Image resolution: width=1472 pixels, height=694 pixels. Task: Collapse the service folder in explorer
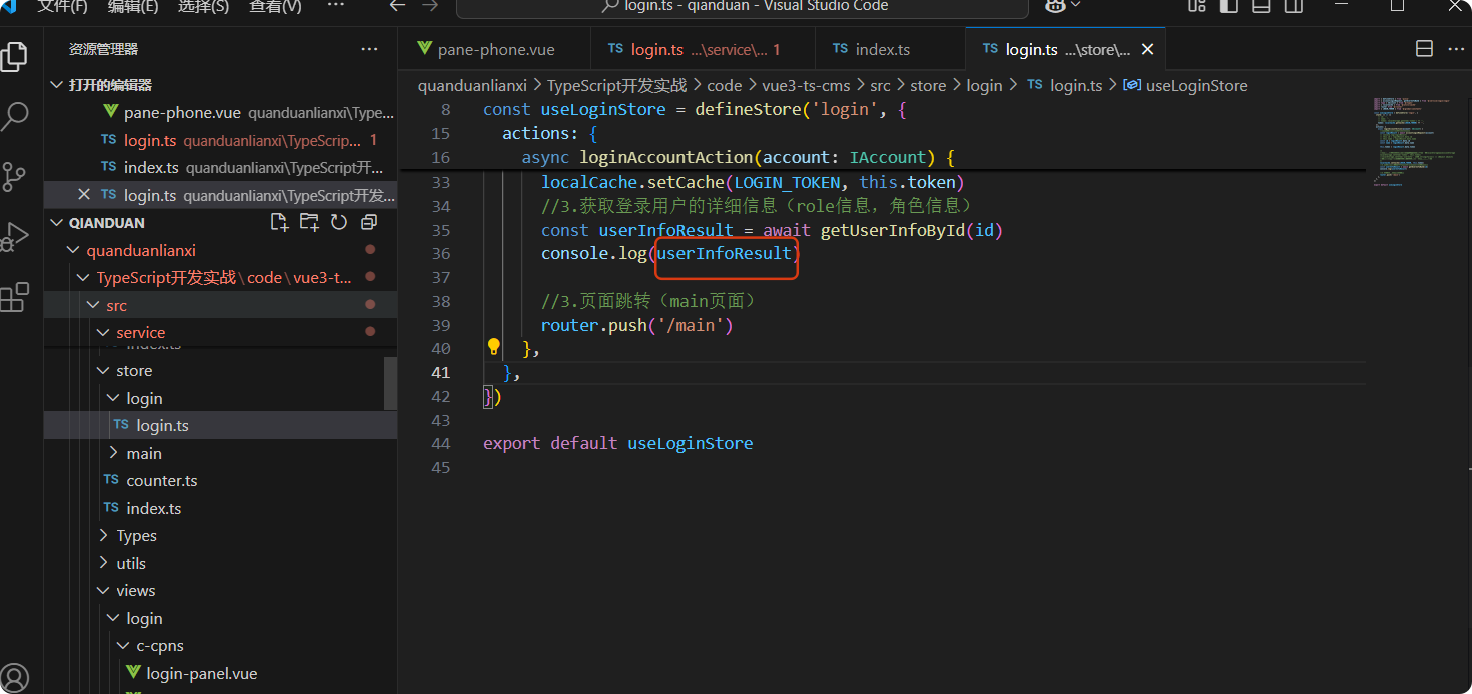click(x=103, y=332)
